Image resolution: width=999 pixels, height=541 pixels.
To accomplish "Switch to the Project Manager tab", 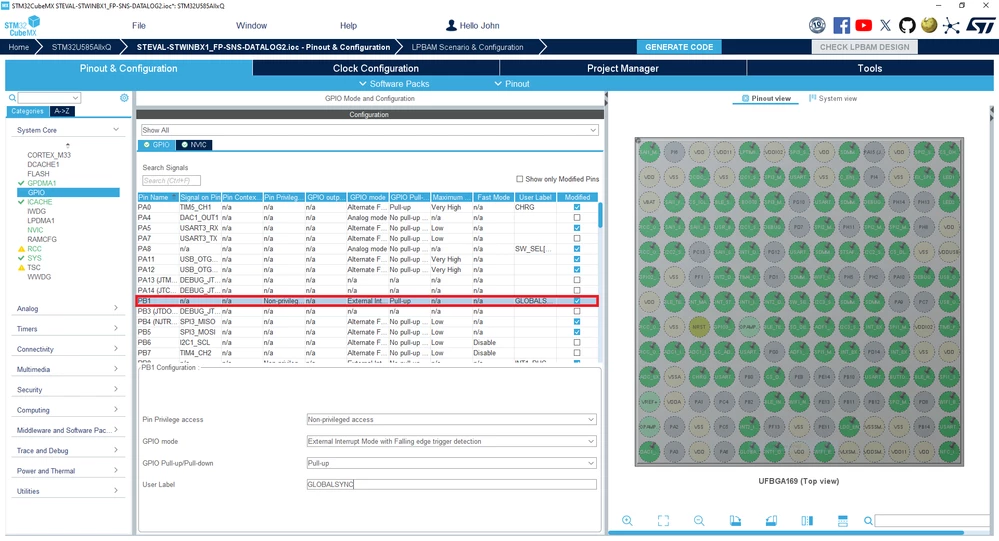I will click(622, 68).
